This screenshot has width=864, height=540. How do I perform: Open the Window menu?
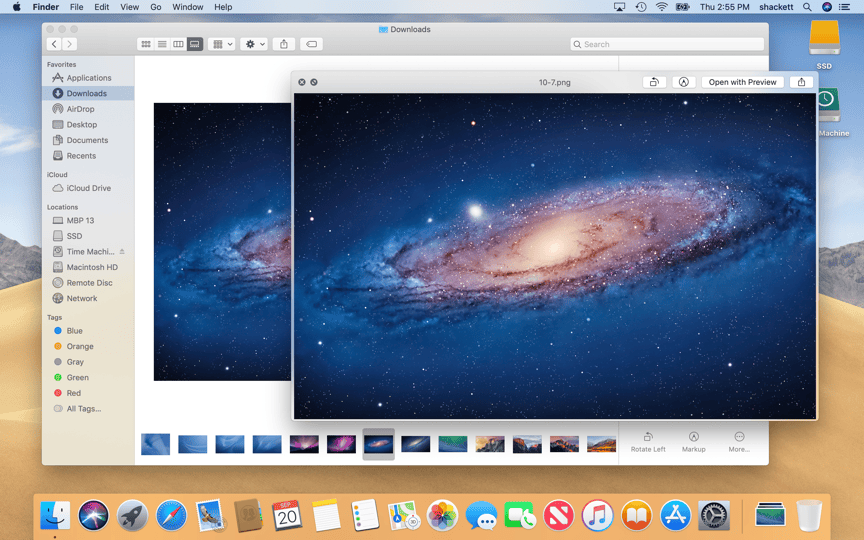(x=187, y=7)
